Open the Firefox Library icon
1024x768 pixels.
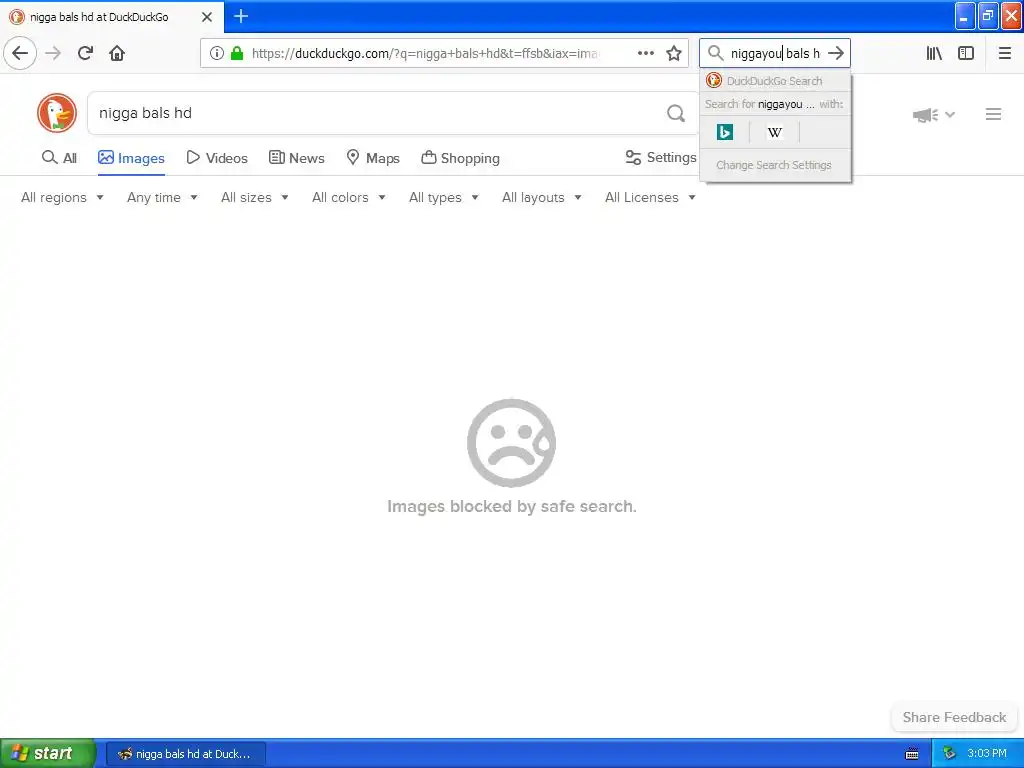point(934,54)
